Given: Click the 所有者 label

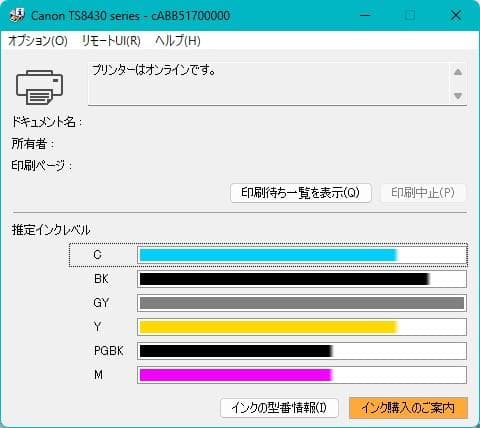Looking at the screenshot, I should (33, 144).
